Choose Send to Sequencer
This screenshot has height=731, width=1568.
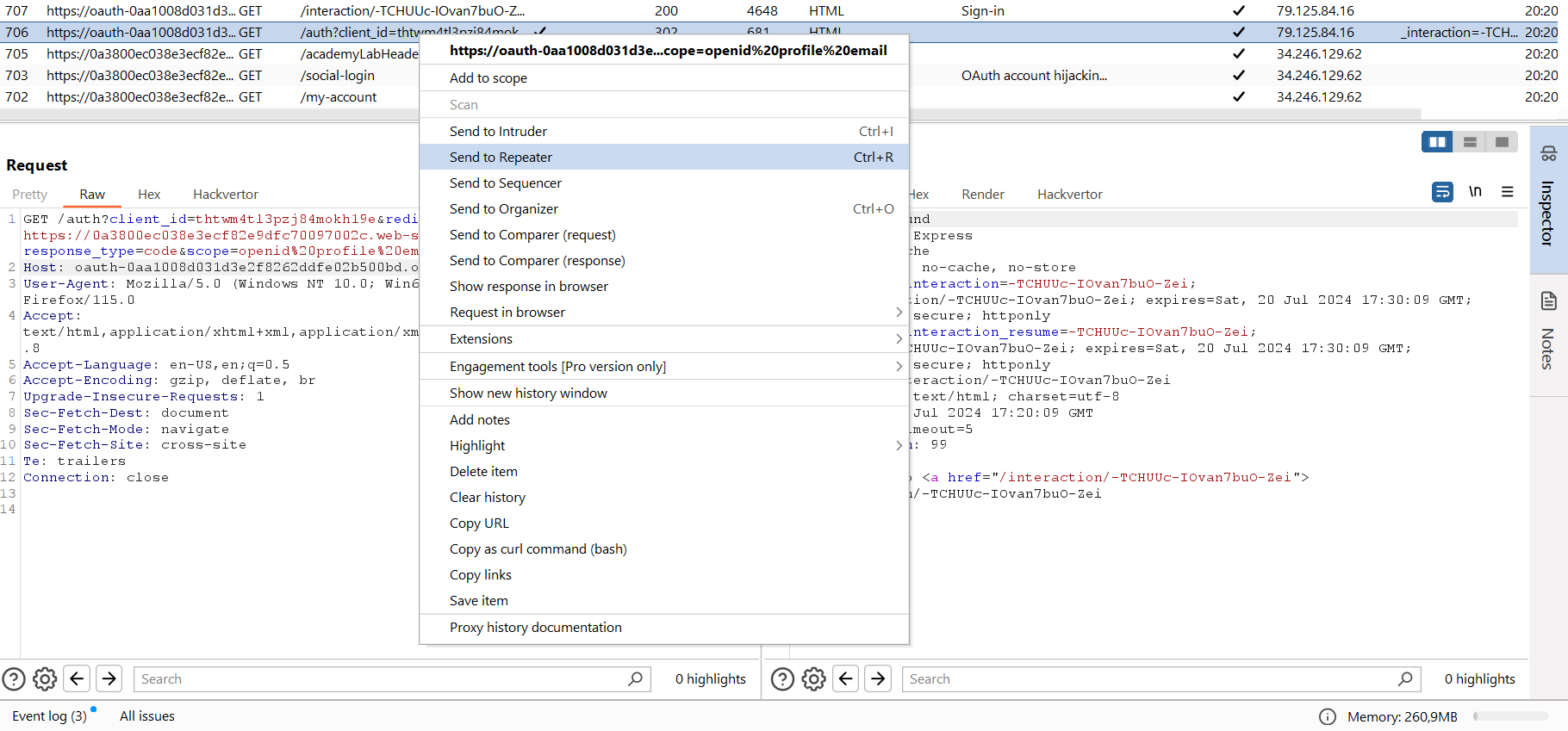point(663,183)
